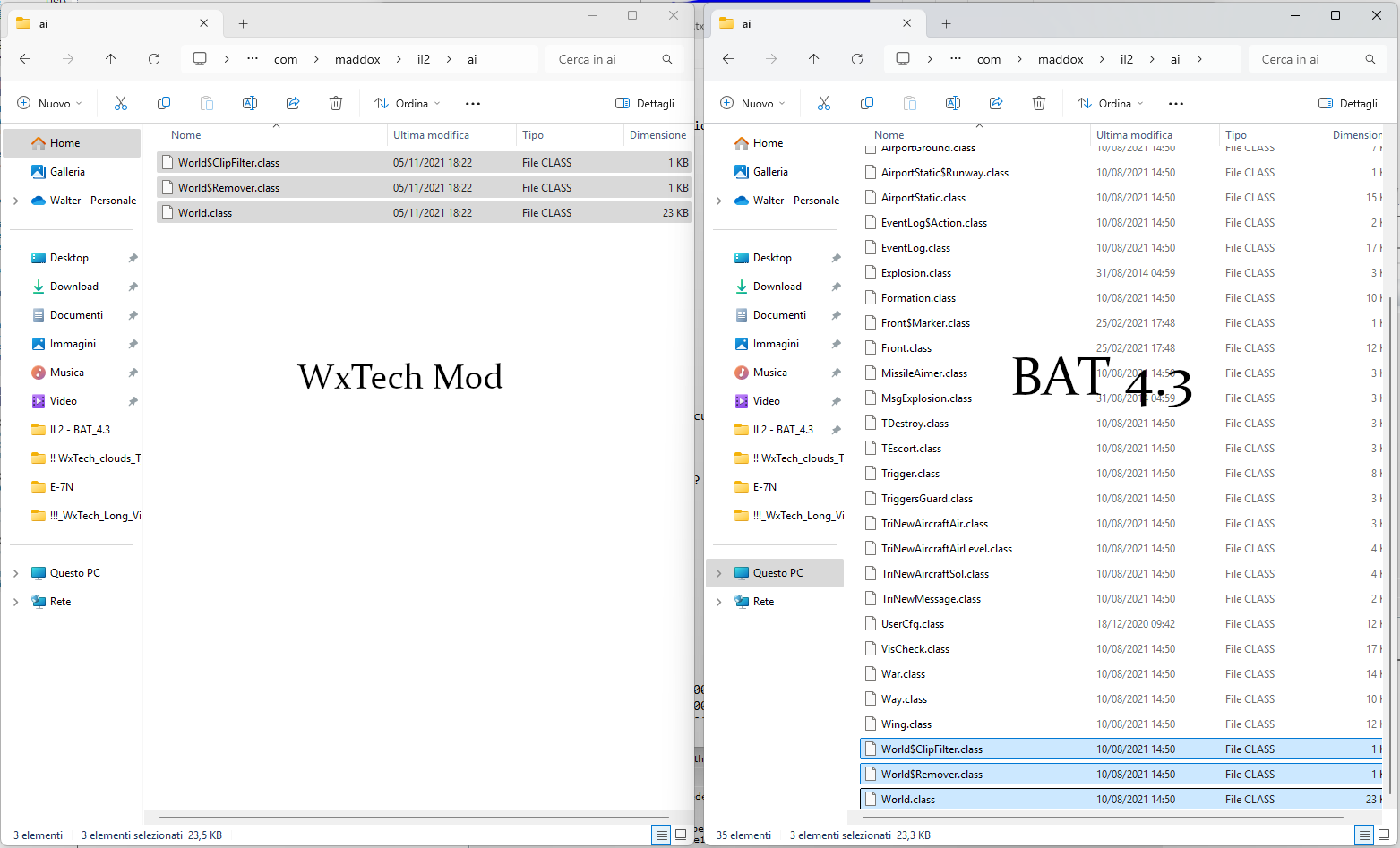Click Copy icon in left window toolbar
Screen dimensions: 1400x848
164,103
